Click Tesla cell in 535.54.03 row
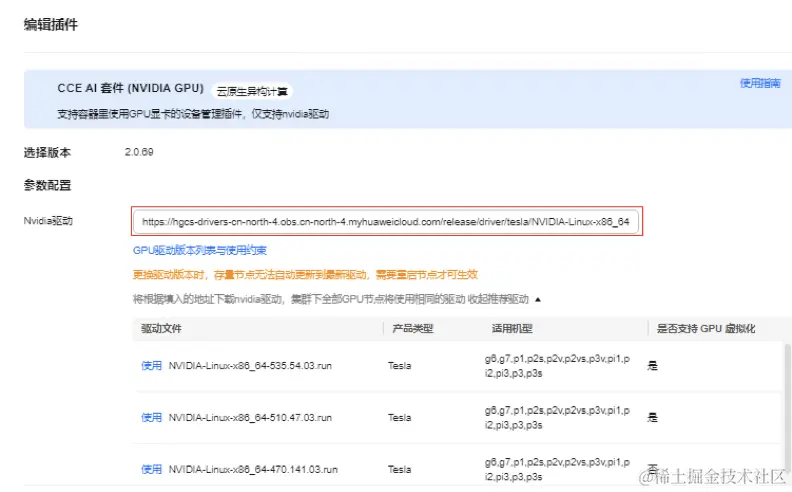The image size is (792, 492). click(400, 365)
